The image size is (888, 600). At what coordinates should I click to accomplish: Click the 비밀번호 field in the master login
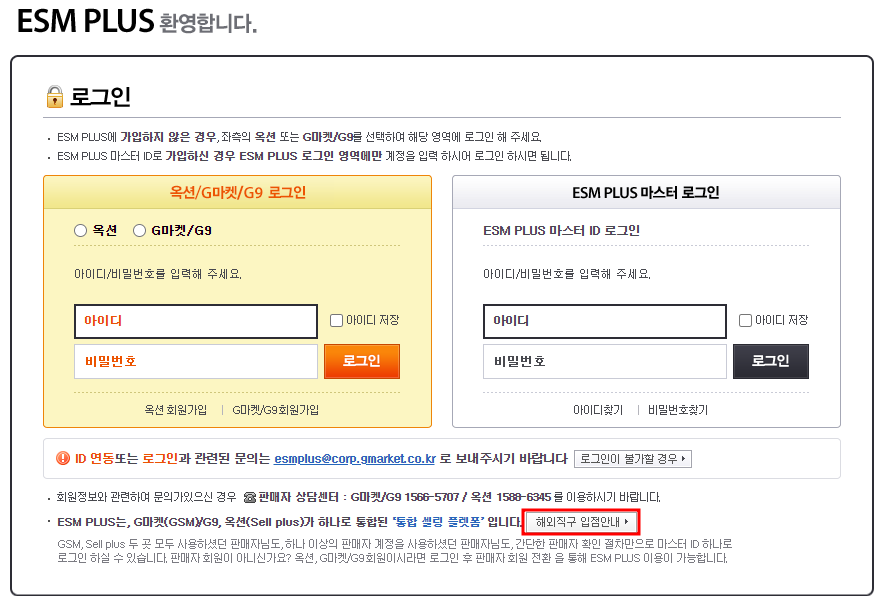pos(605,361)
